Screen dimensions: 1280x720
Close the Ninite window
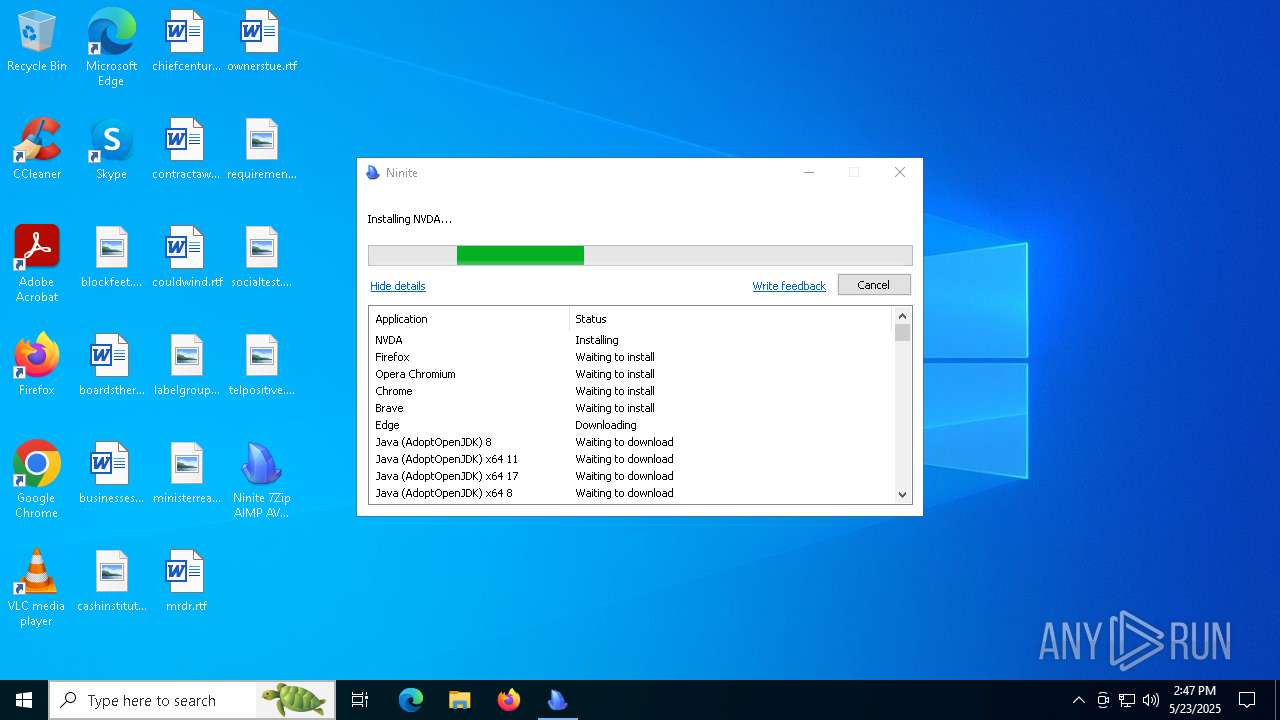(899, 172)
